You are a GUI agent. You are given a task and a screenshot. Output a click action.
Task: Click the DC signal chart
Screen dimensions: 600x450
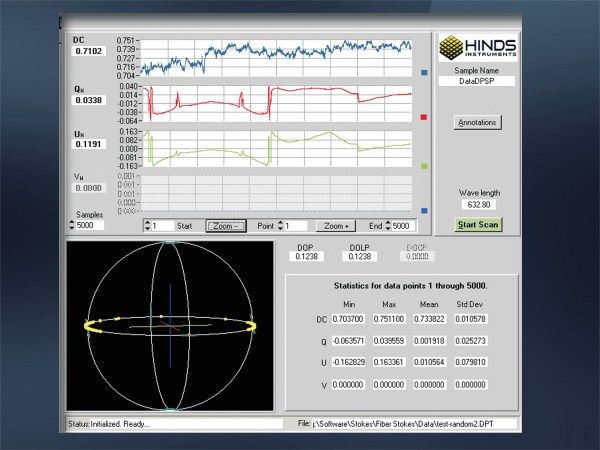275,58
